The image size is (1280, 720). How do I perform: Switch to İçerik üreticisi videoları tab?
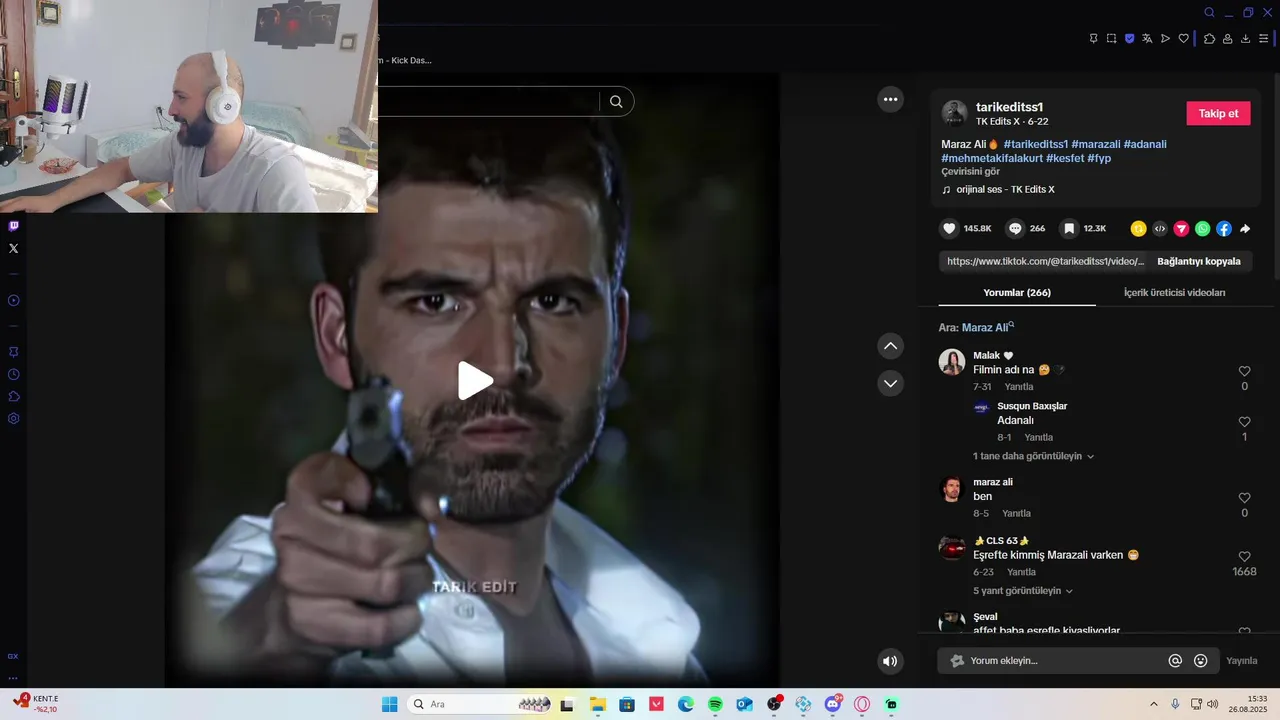click(1174, 292)
